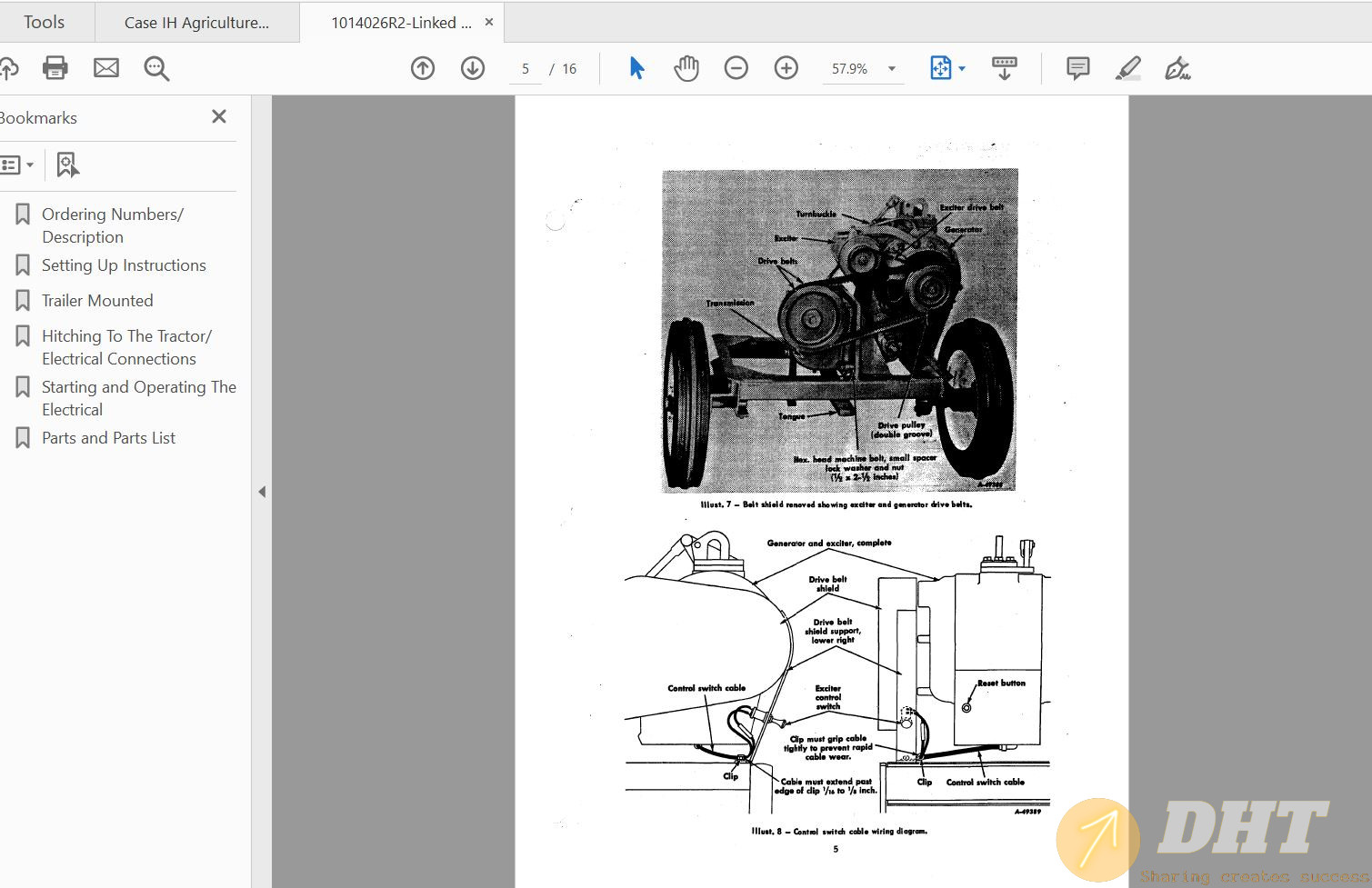
Task: Click the 57.9% zoom value field
Action: pyautogui.click(x=849, y=68)
